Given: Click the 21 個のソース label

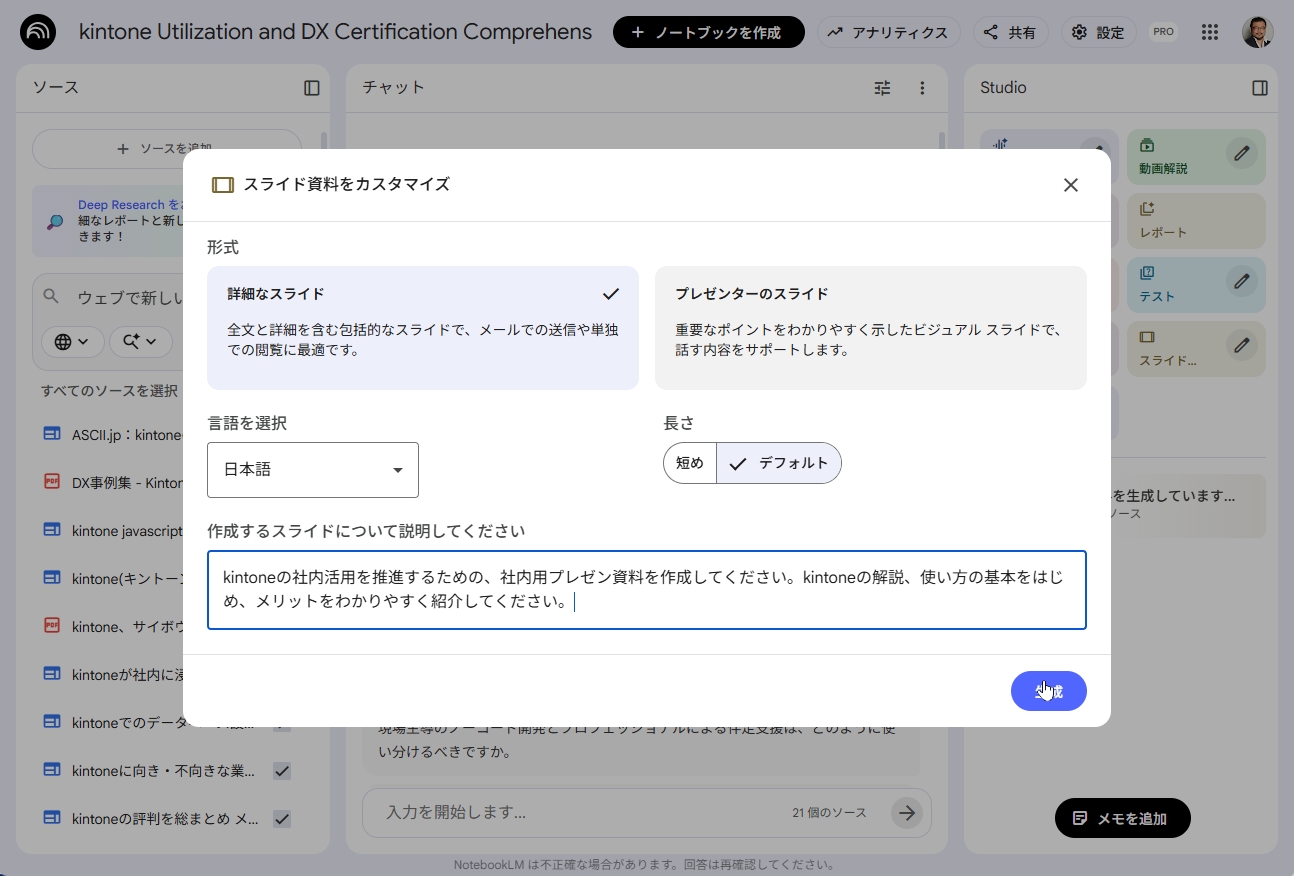Looking at the screenshot, I should coord(829,813).
